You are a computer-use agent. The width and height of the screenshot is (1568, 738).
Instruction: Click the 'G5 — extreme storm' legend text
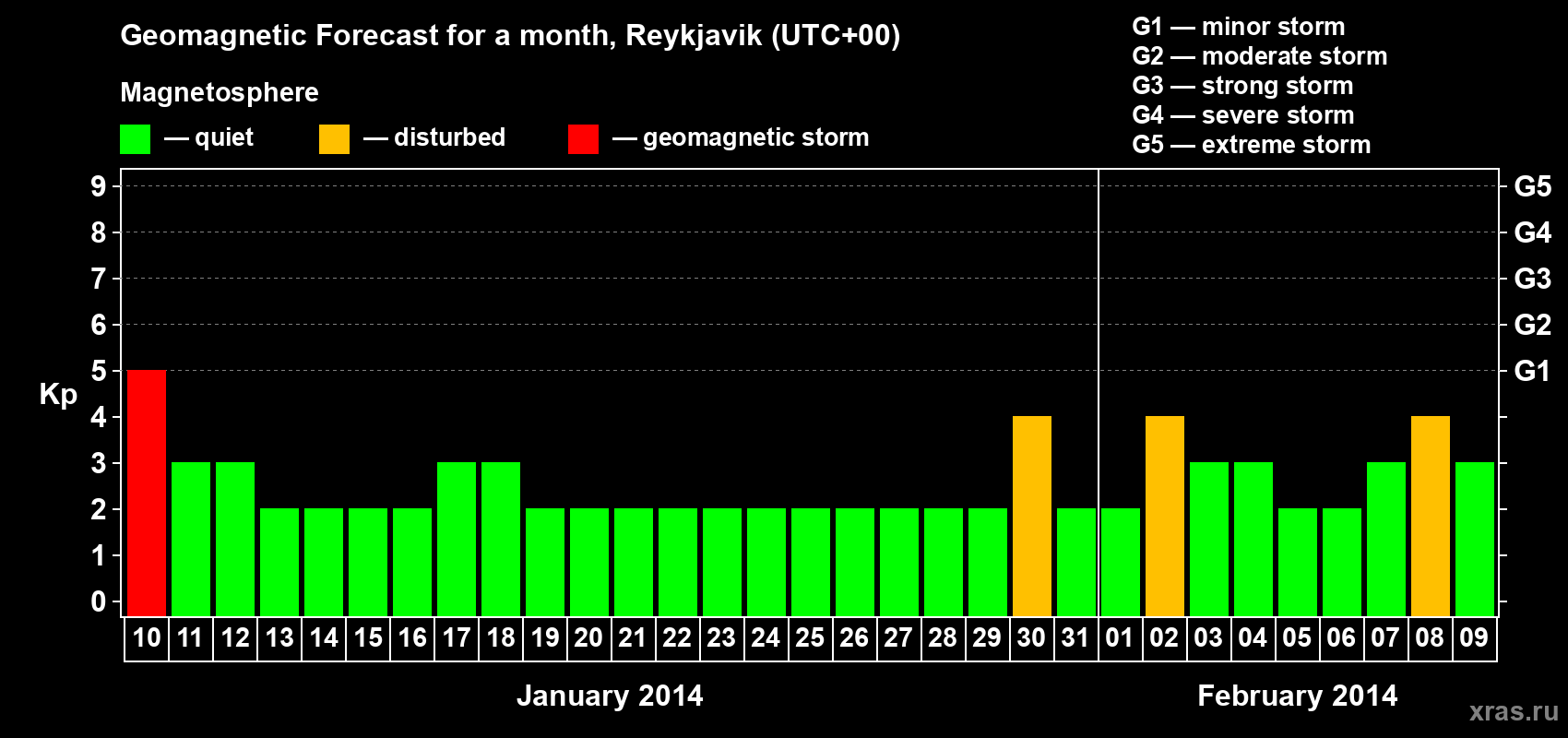(1252, 145)
